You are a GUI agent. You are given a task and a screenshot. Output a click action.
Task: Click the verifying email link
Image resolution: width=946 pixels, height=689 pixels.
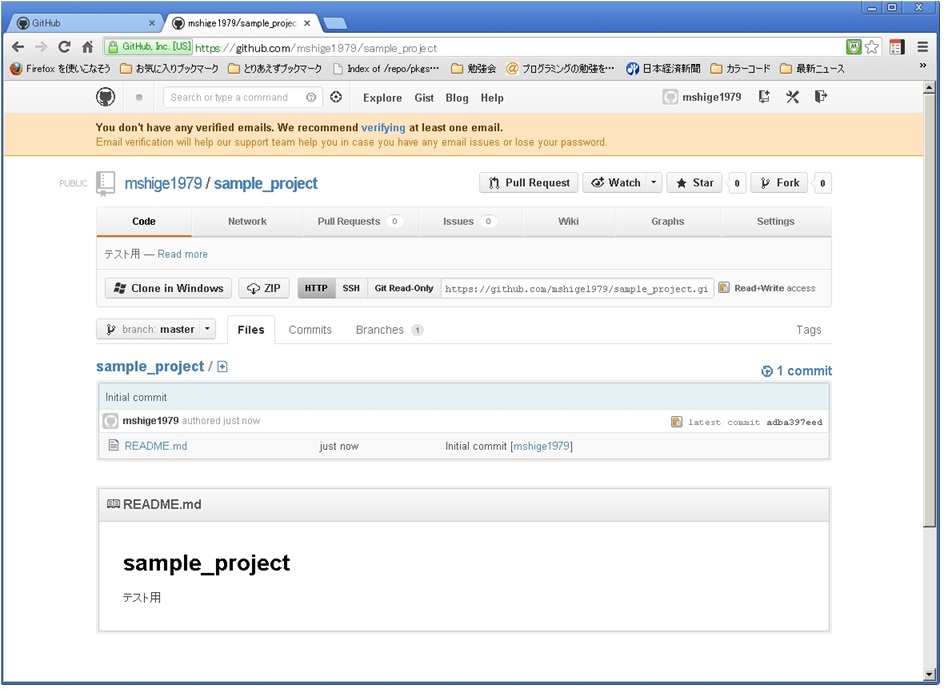(x=383, y=128)
